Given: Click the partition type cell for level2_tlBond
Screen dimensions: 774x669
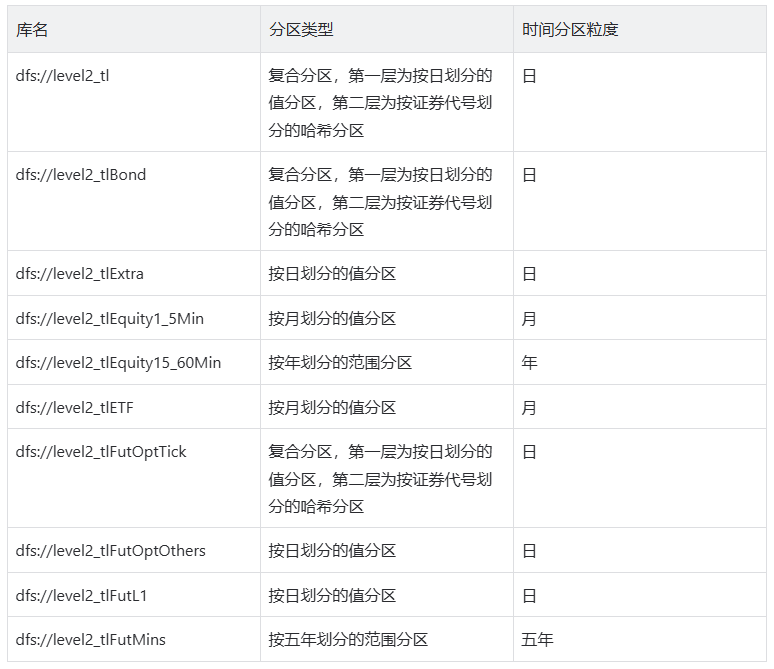Looking at the screenshot, I should 380,202.
